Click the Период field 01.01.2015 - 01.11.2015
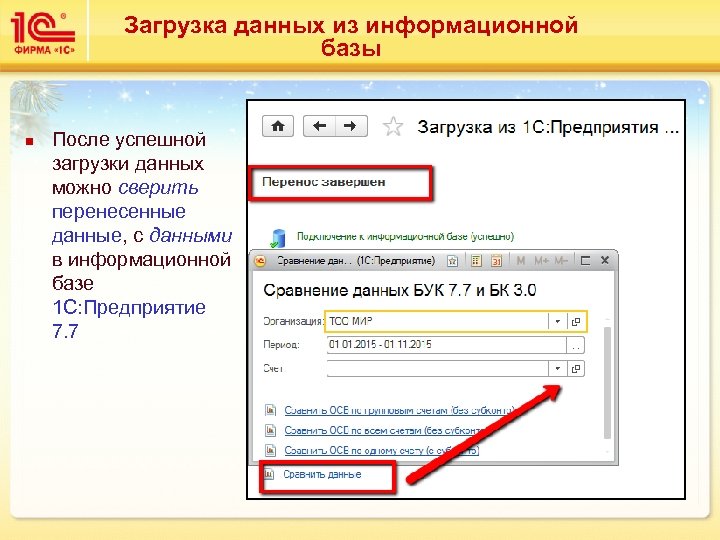Viewport: 720px width, 540px height. [447, 345]
